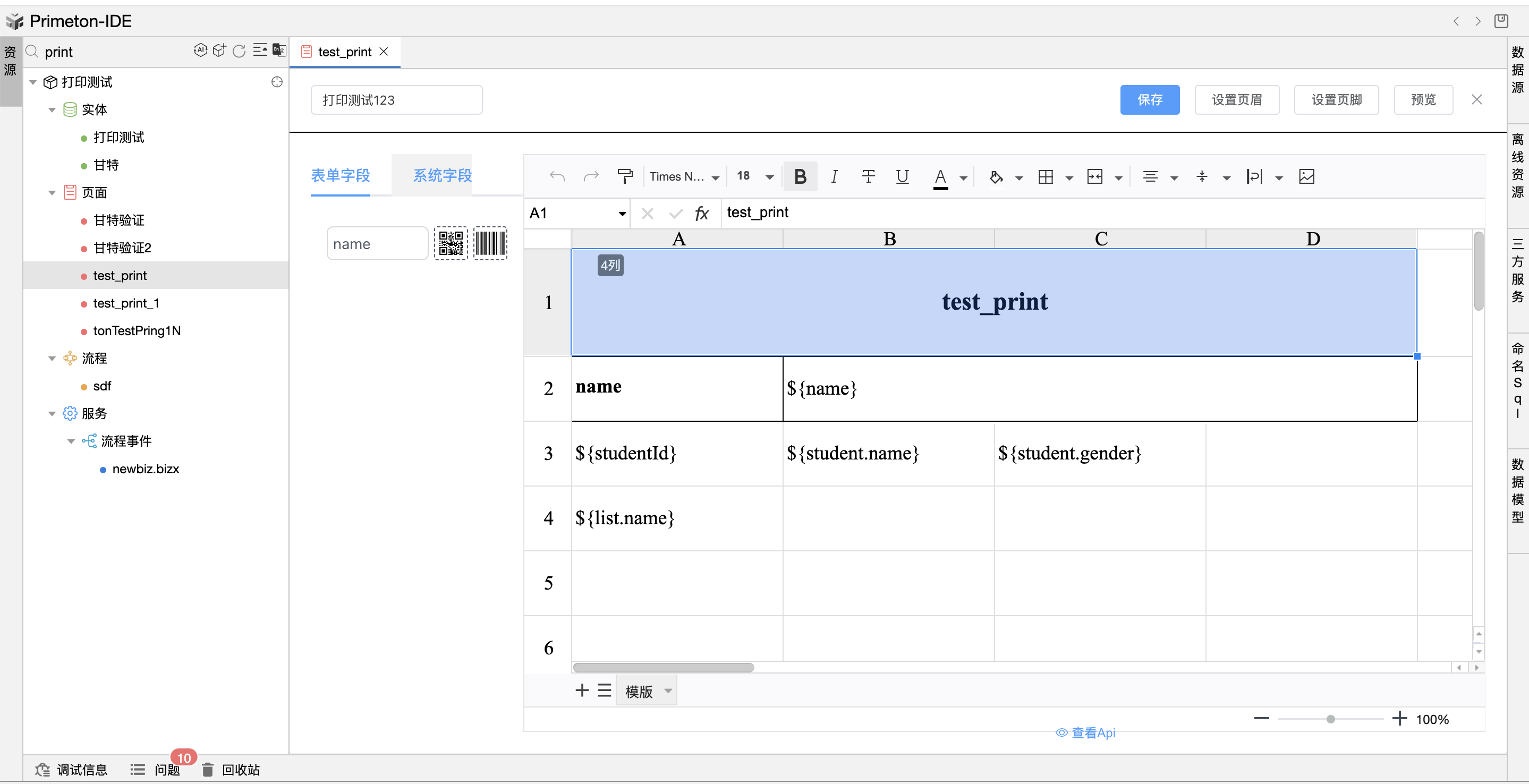Click the fill color bucket icon
Screen dimensions: 1529x784
996,176
